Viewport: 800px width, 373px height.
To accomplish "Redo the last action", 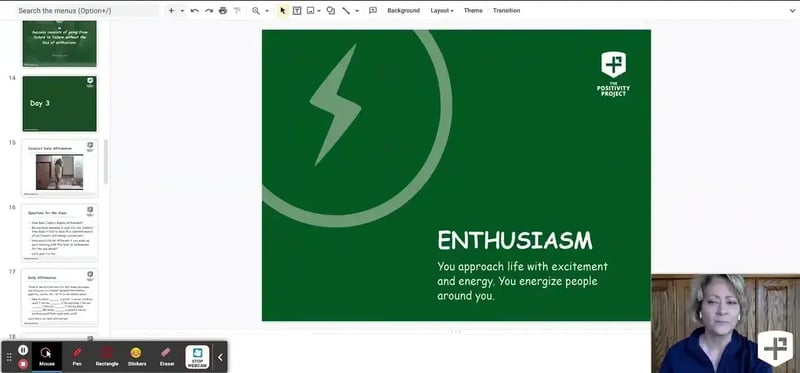I will 209,11.
